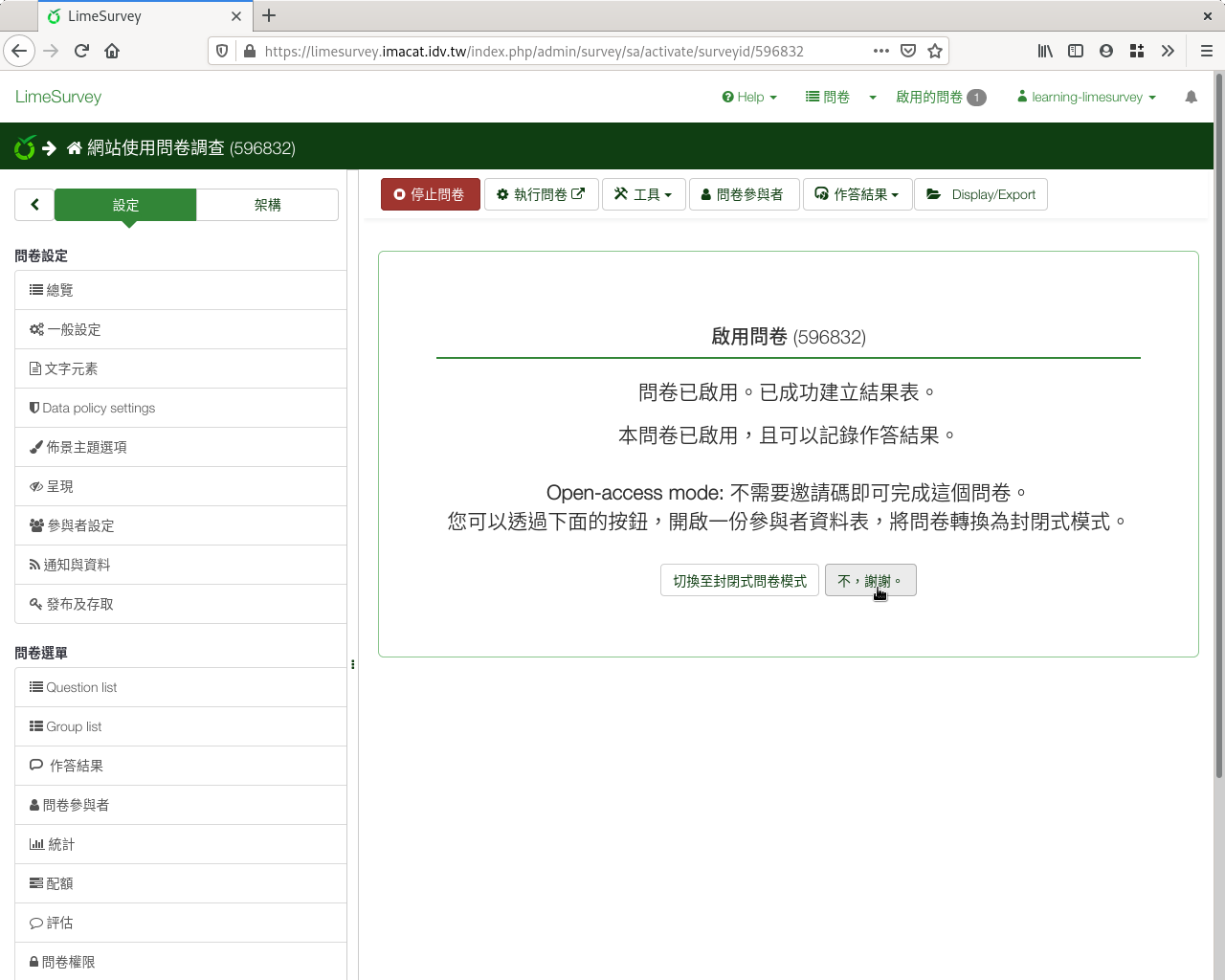Open 配額 quotas in sidebar

181,883
